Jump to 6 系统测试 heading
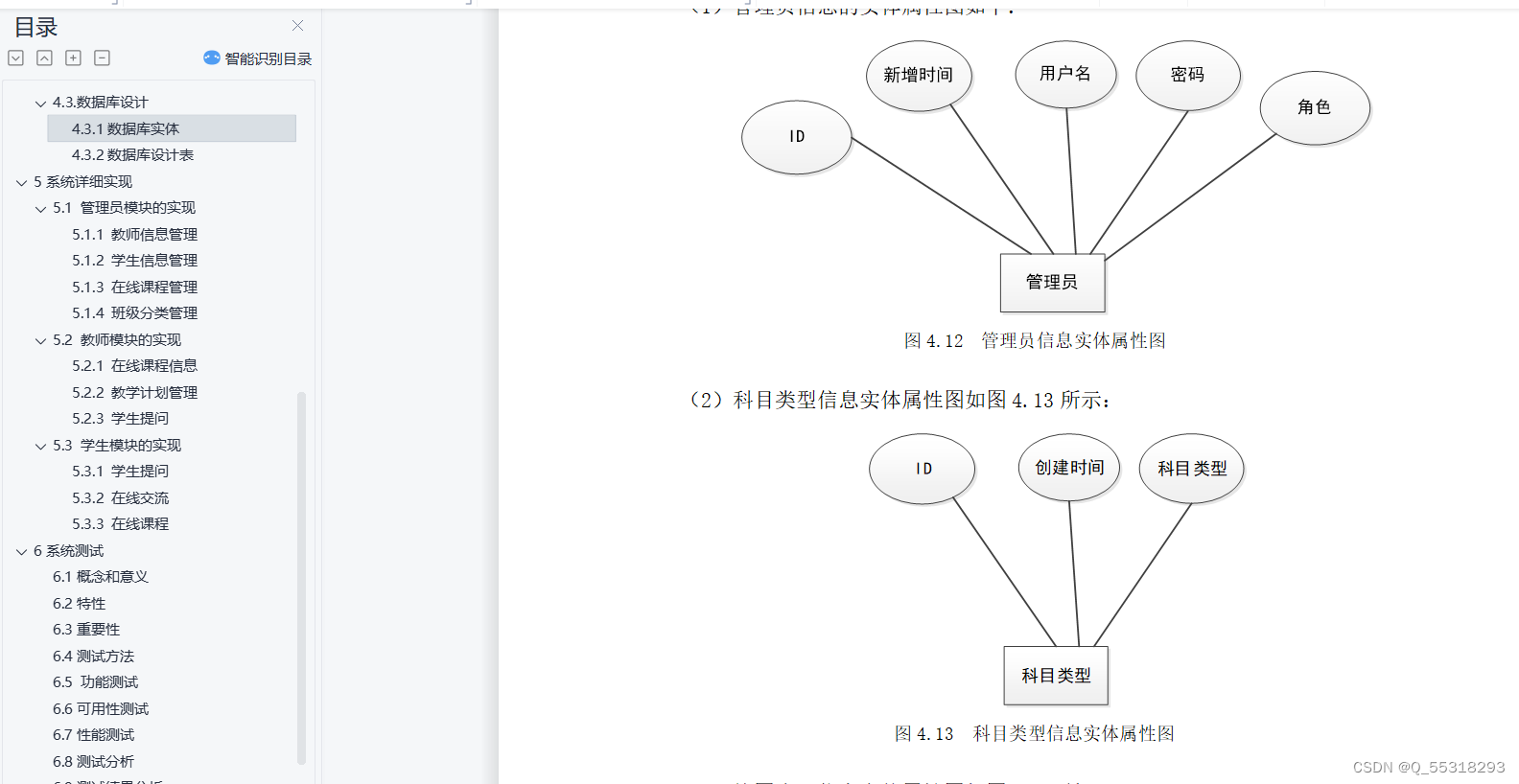This screenshot has width=1519, height=784. click(68, 551)
